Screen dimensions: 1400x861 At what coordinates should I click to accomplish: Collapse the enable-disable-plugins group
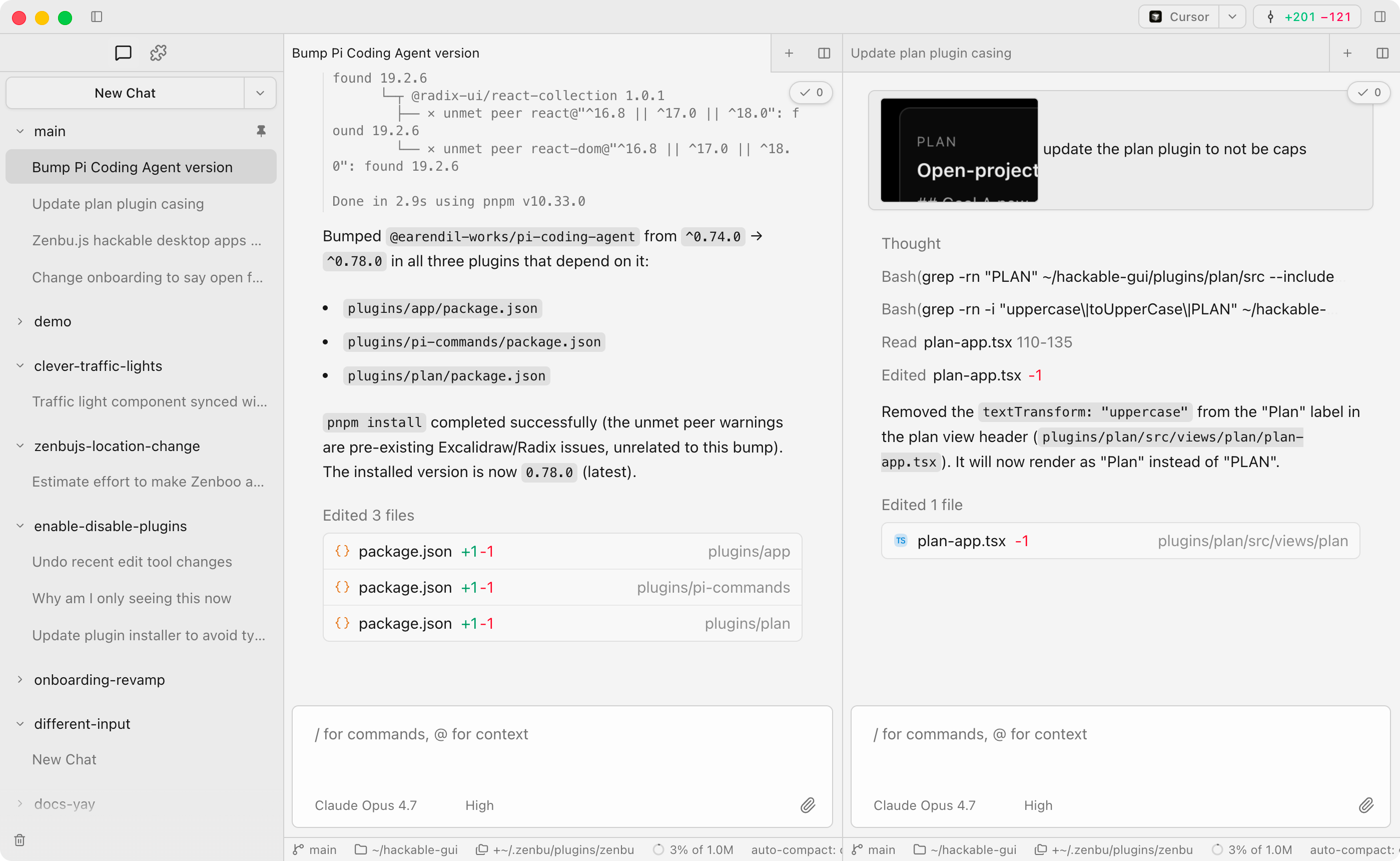point(20,526)
